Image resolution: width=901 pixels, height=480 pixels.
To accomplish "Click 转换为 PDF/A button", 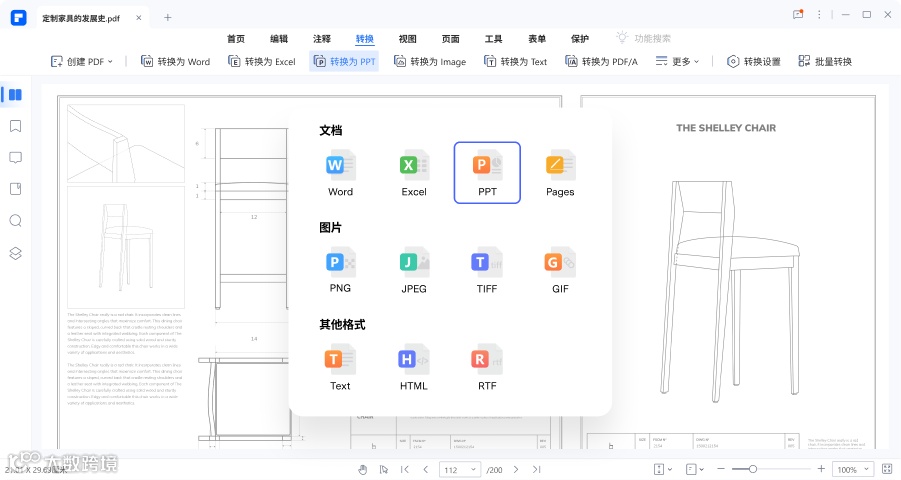I will point(602,62).
